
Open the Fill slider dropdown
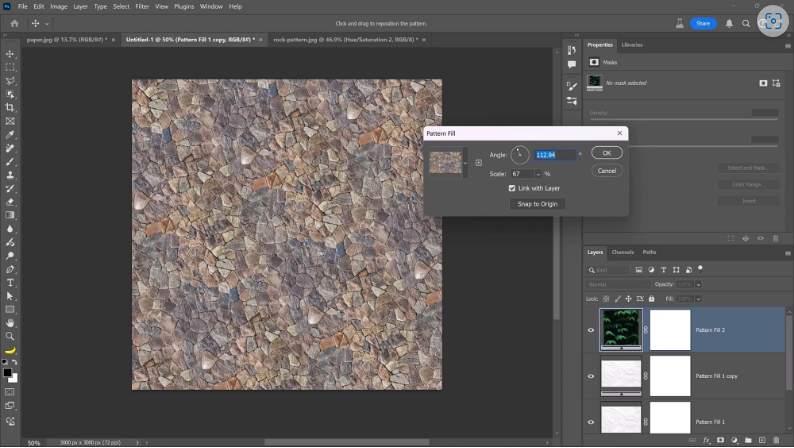click(x=699, y=299)
